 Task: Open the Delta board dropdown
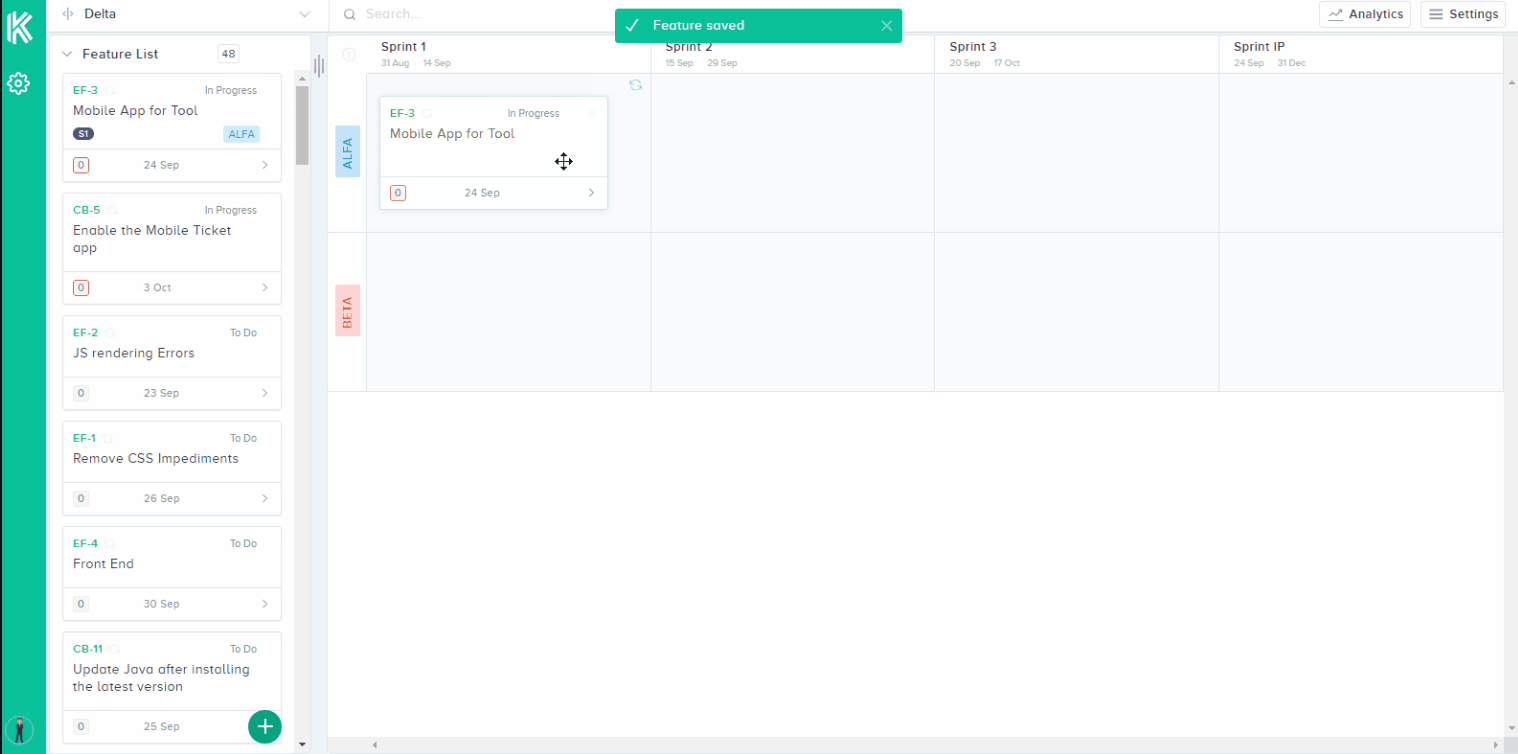pos(305,14)
